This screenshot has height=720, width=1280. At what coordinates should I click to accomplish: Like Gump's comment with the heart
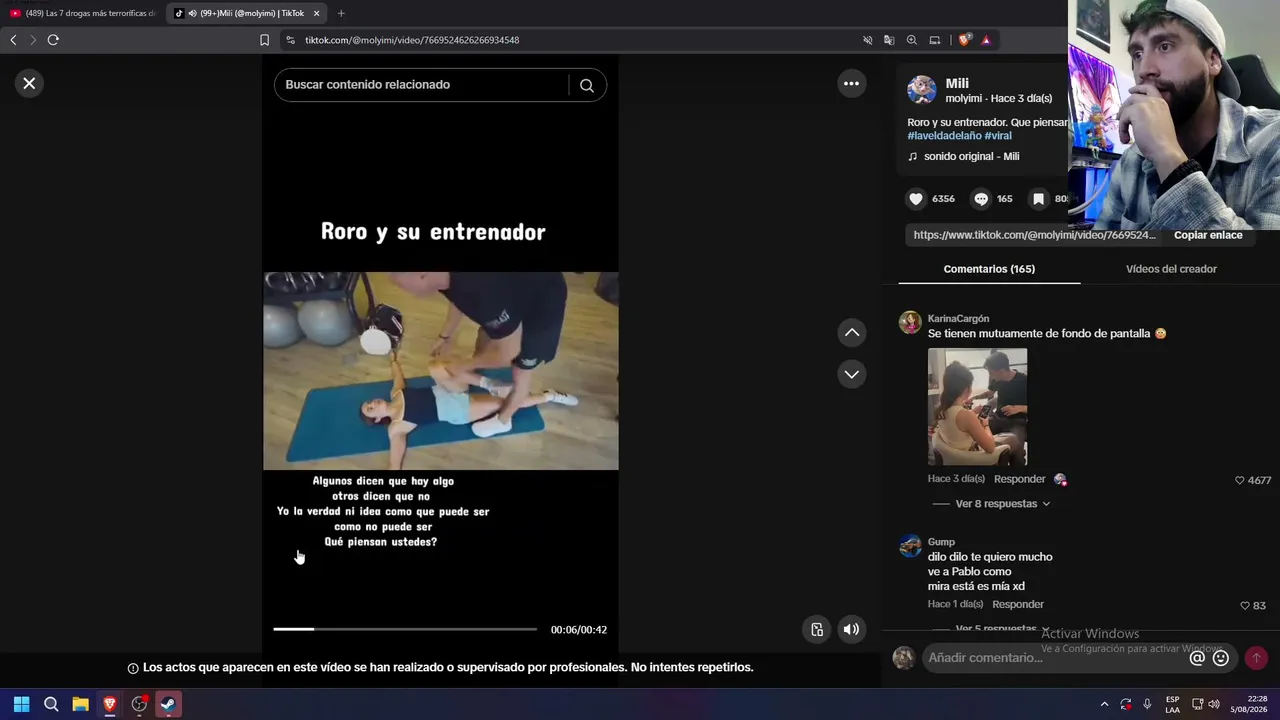tap(1245, 605)
